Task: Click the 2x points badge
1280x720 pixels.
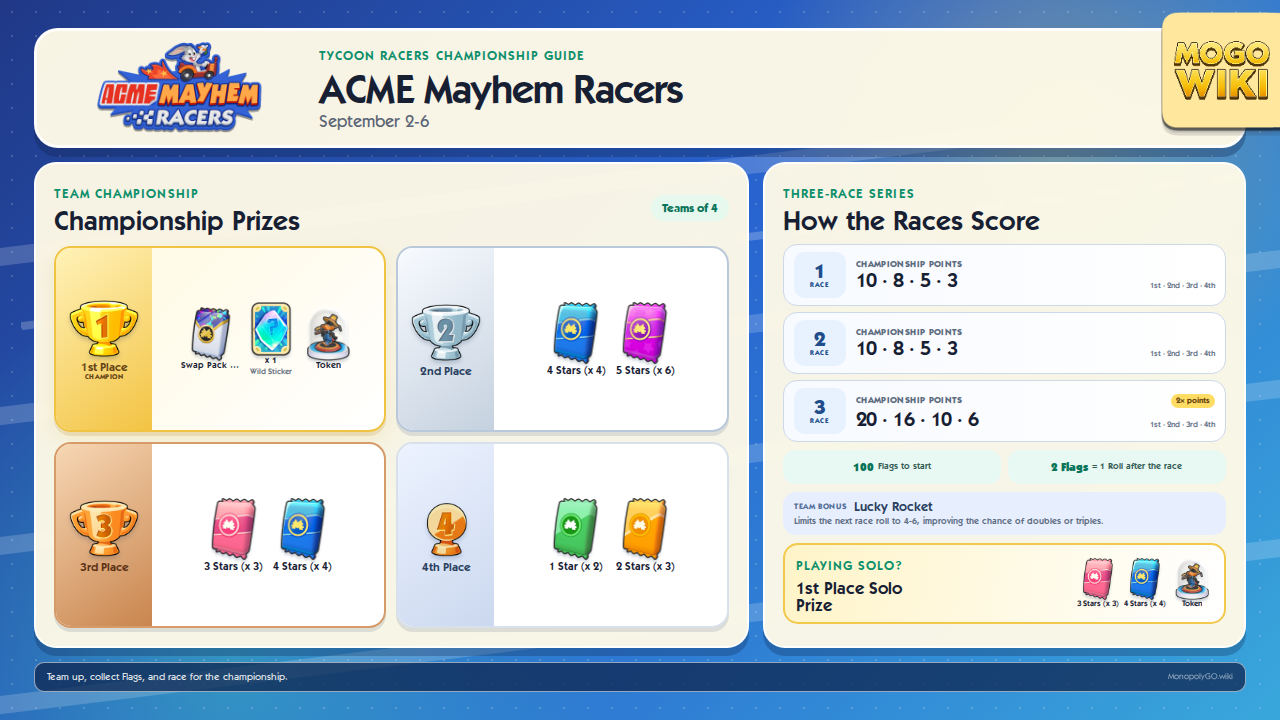Action: (x=1192, y=401)
